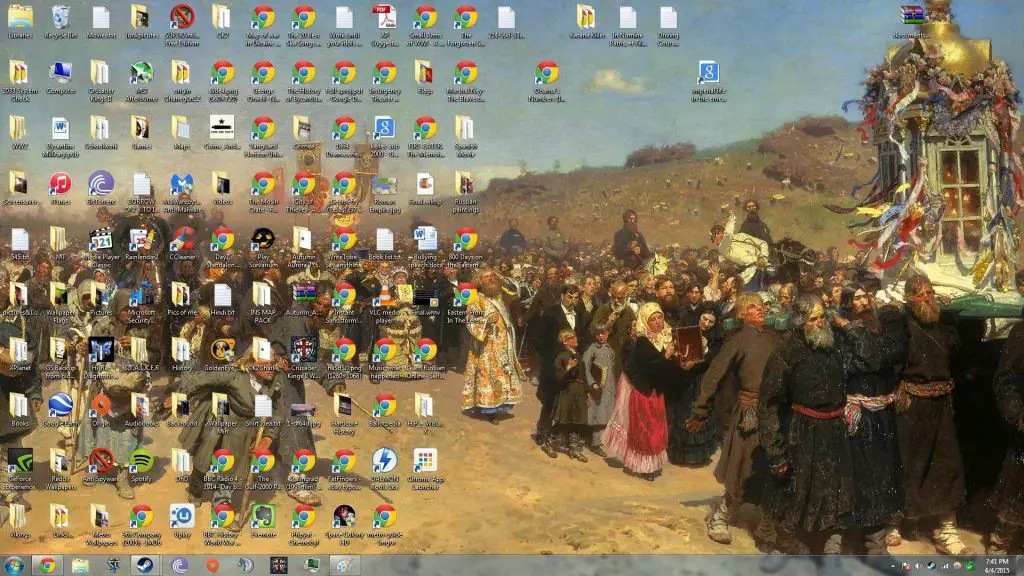Open the taskbar clock showing 7:41 PM
Screen dimensions: 1024x576
pos(997,566)
